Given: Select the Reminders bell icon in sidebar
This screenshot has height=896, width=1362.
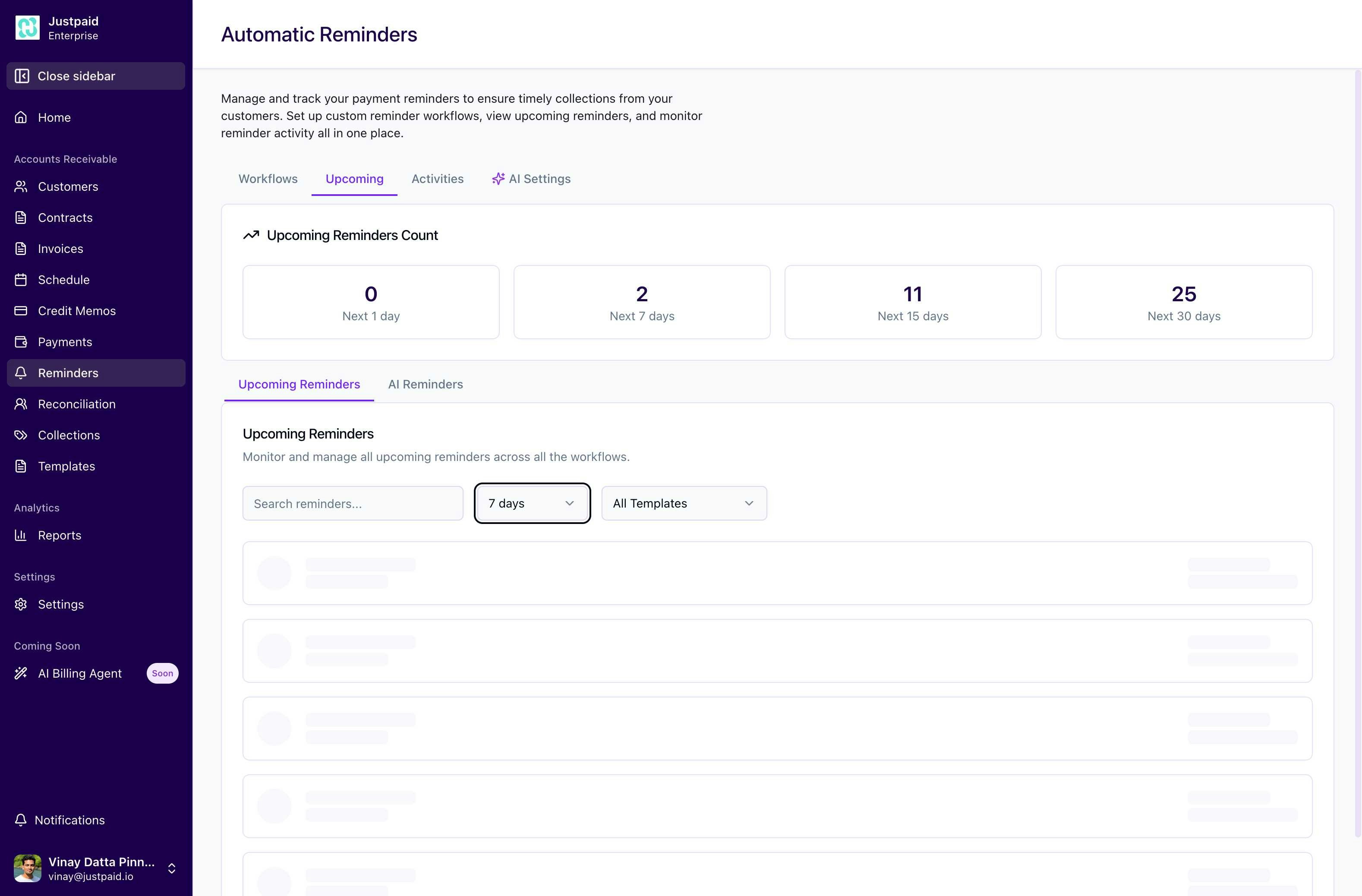Looking at the screenshot, I should [x=21, y=372].
